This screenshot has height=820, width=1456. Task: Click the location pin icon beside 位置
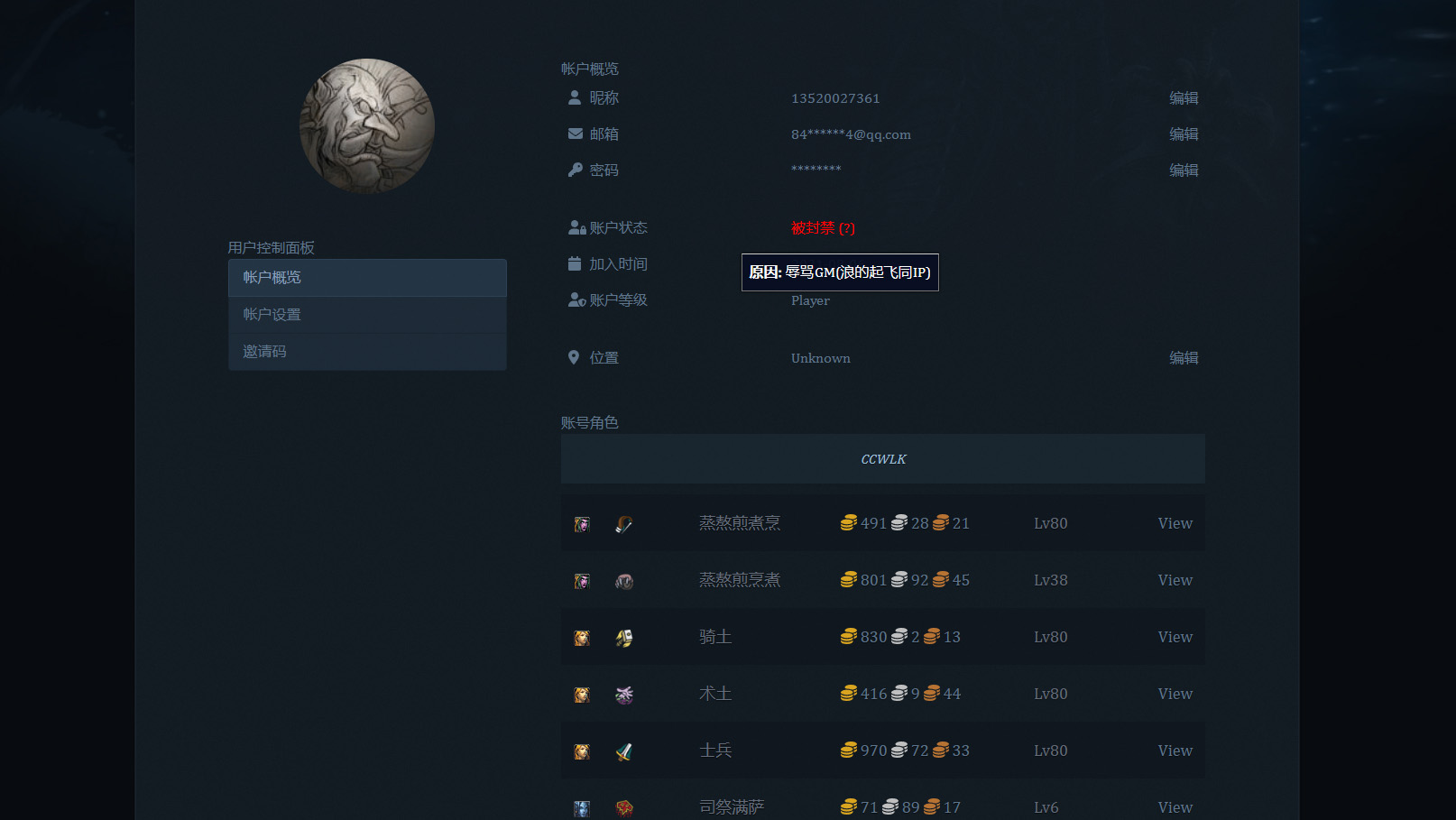pyautogui.click(x=574, y=357)
